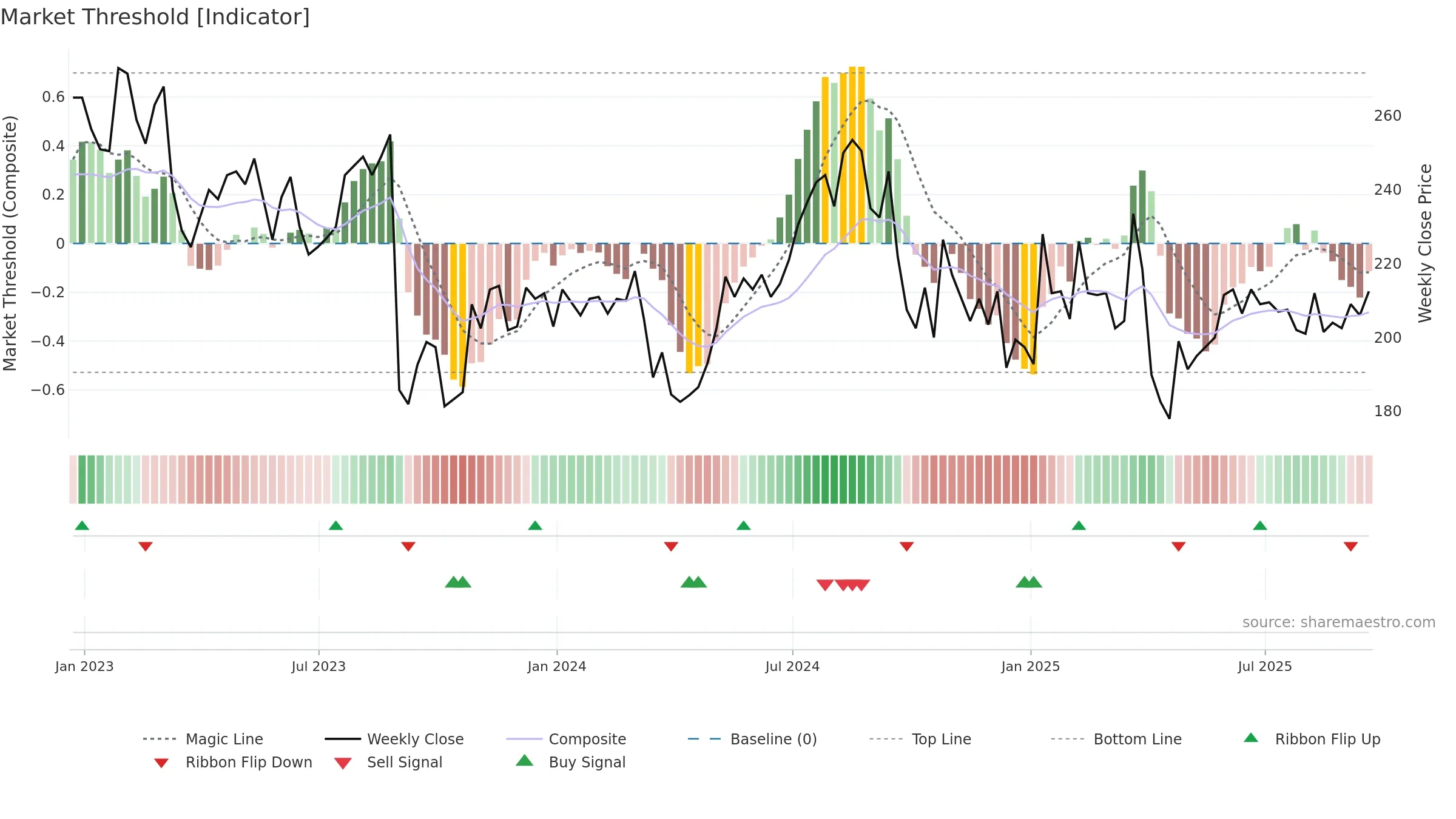1456x819 pixels.
Task: Click the leftmost Sell Signal marker after Jul 2024
Action: [825, 585]
